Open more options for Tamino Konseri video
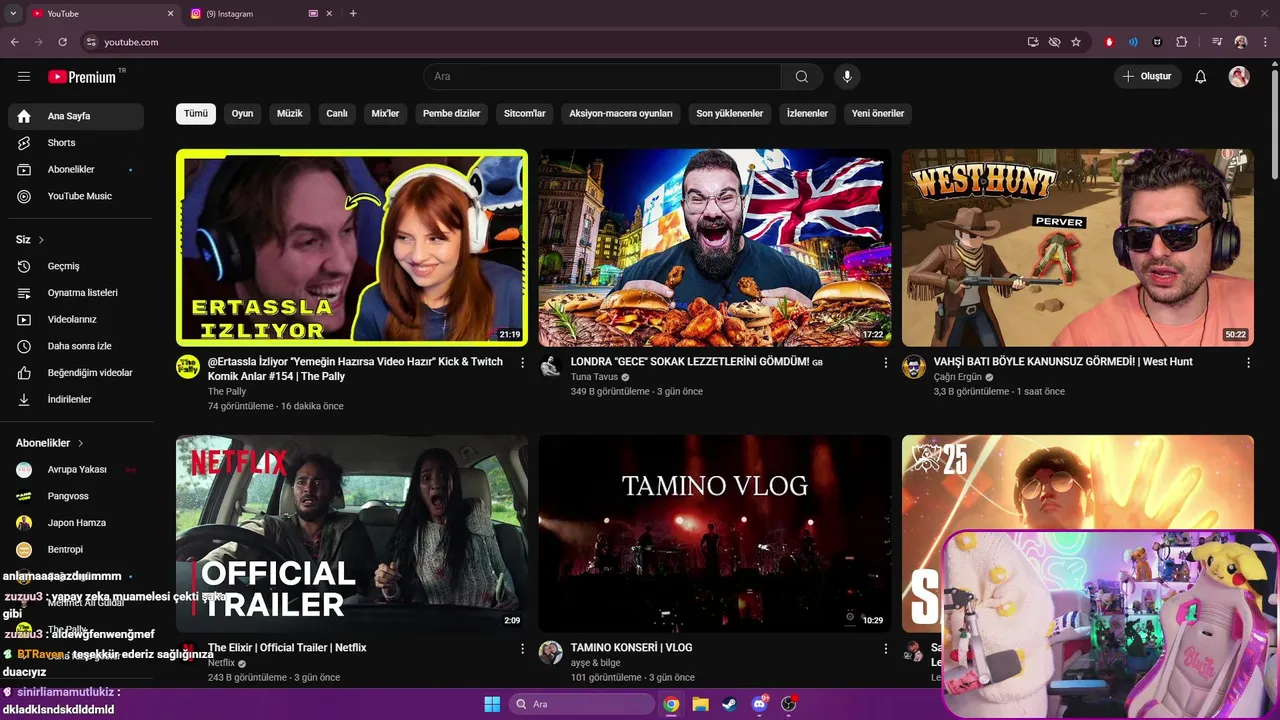The width and height of the screenshot is (1280, 720). [885, 649]
